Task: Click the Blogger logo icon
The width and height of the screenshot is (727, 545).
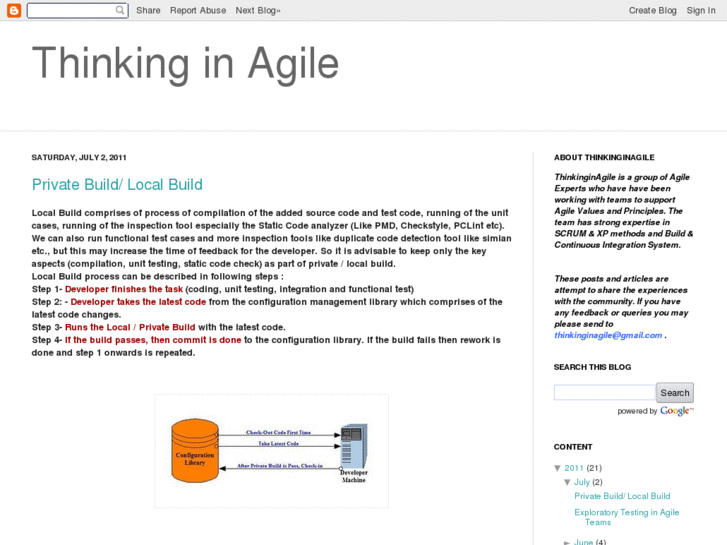Action: pyautogui.click(x=13, y=10)
